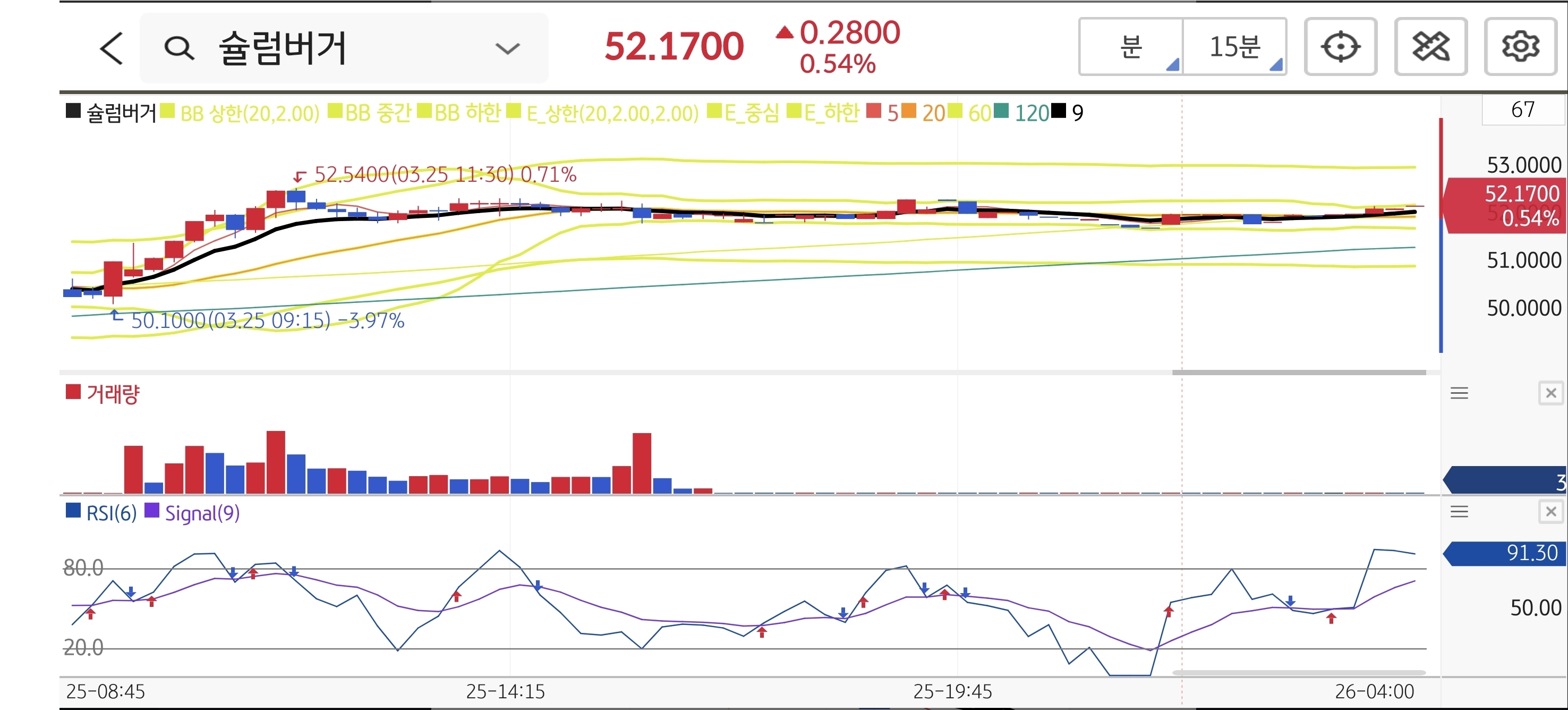Viewport: 1568px width, 710px height.
Task: Open the 분 chart type dropdown
Action: click(x=1131, y=47)
